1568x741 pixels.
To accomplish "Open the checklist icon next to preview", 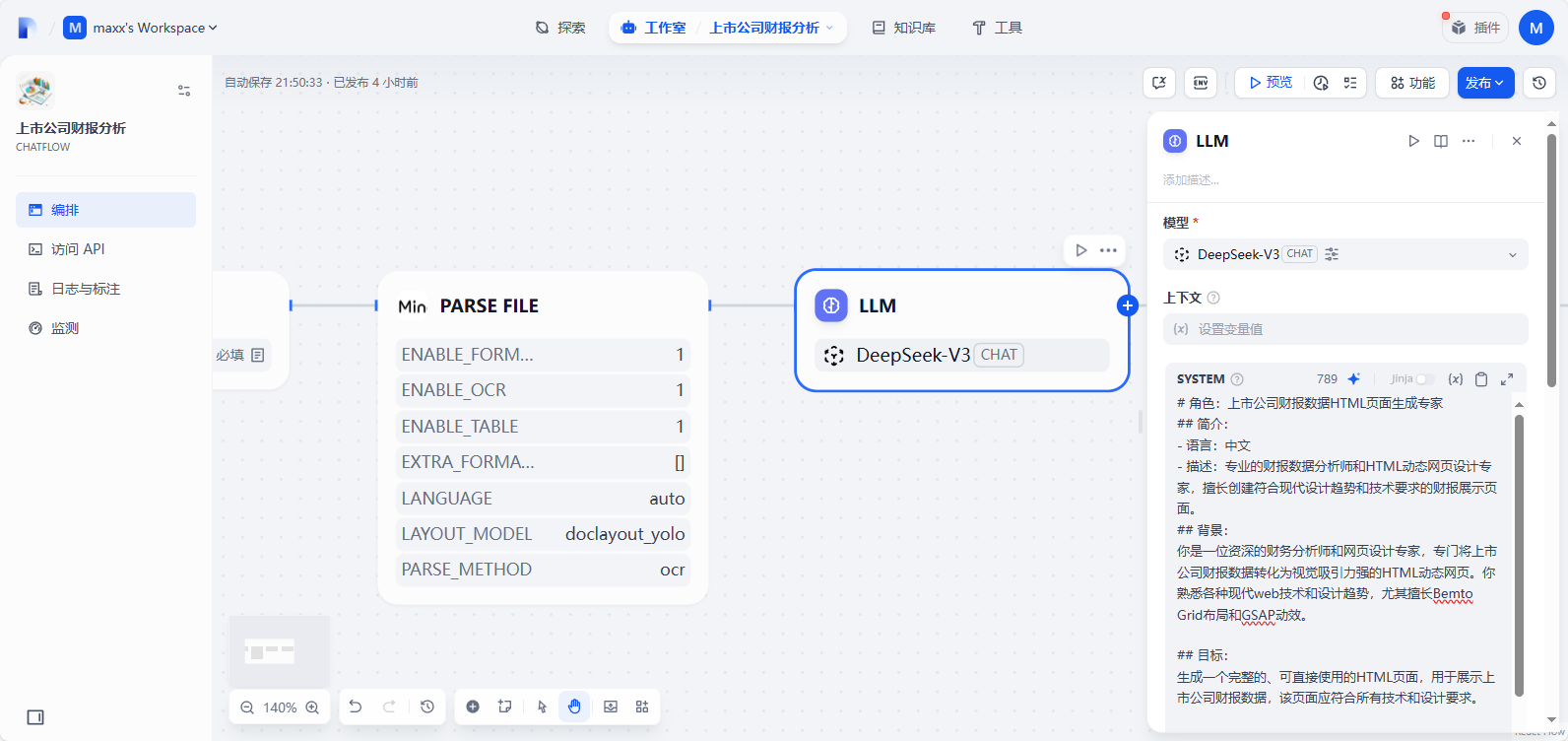I will [1350, 83].
